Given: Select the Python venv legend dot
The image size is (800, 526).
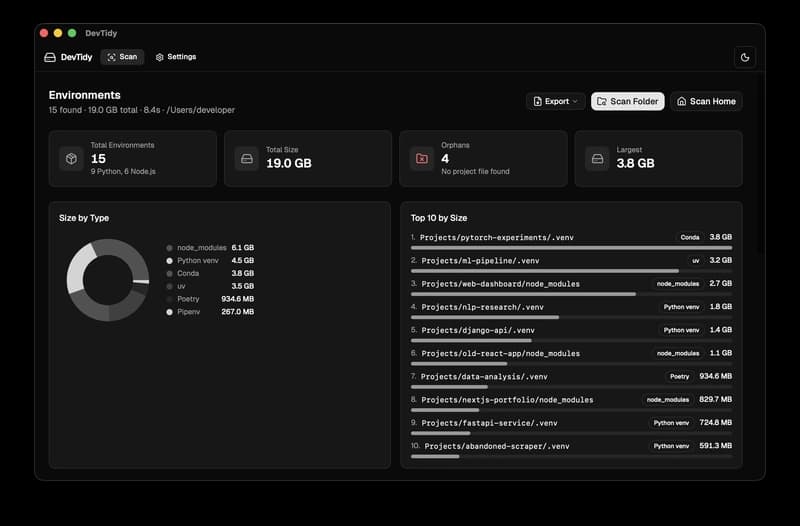Looking at the screenshot, I should tap(169, 261).
